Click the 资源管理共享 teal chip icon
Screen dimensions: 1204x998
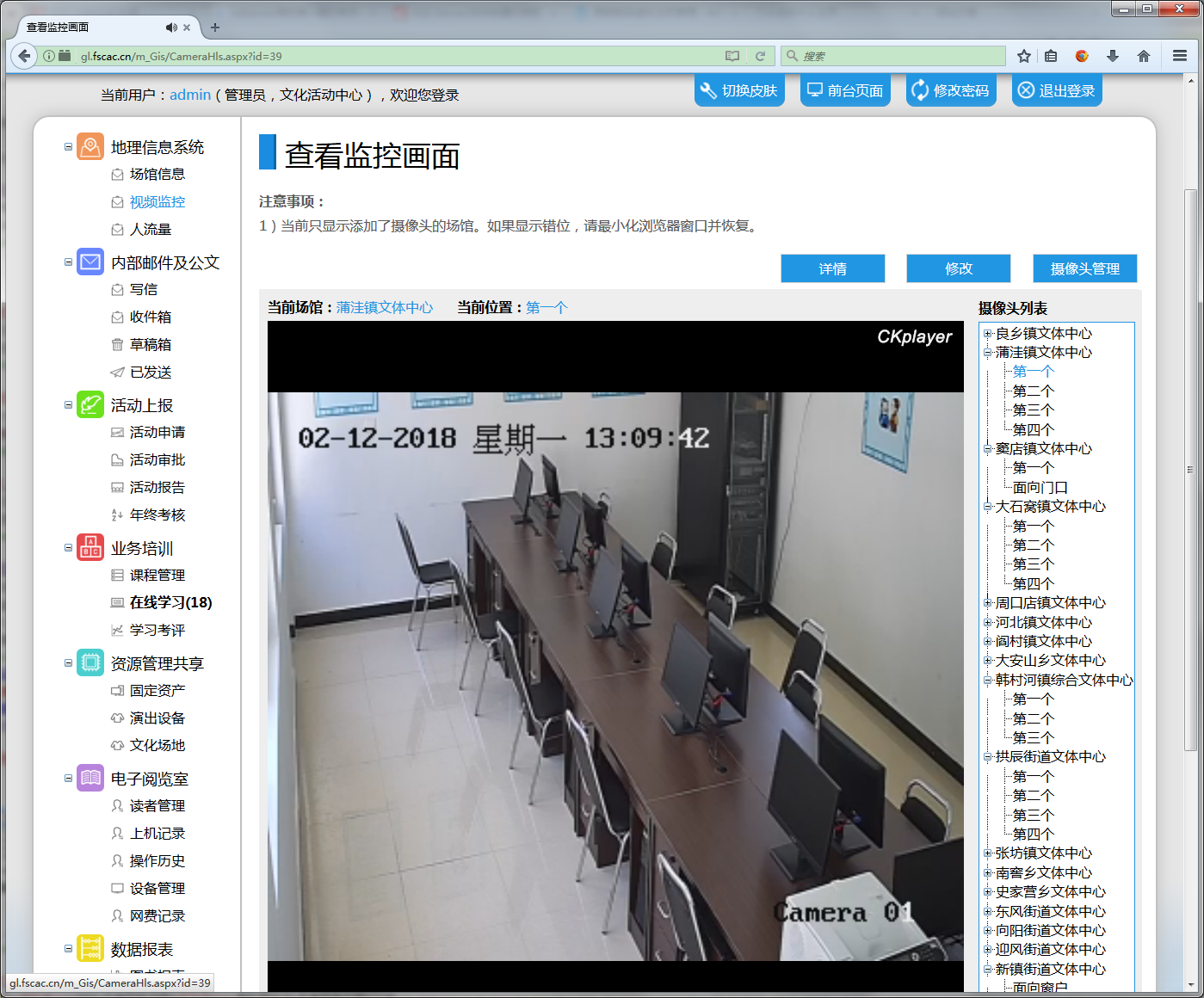pos(90,663)
